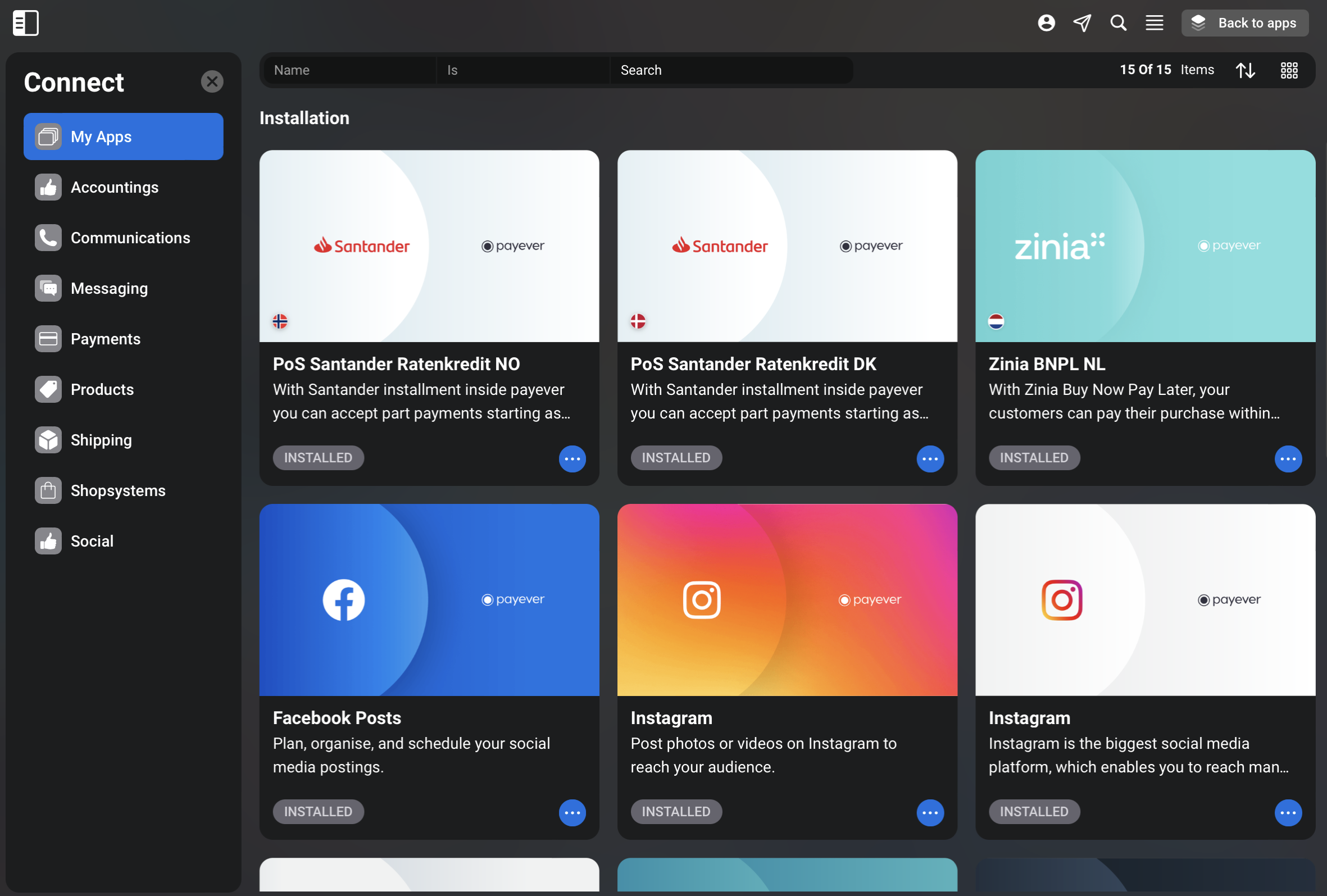This screenshot has width=1327, height=896.
Task: Click INSTALLED badge on Santander DK
Action: pyautogui.click(x=676, y=458)
